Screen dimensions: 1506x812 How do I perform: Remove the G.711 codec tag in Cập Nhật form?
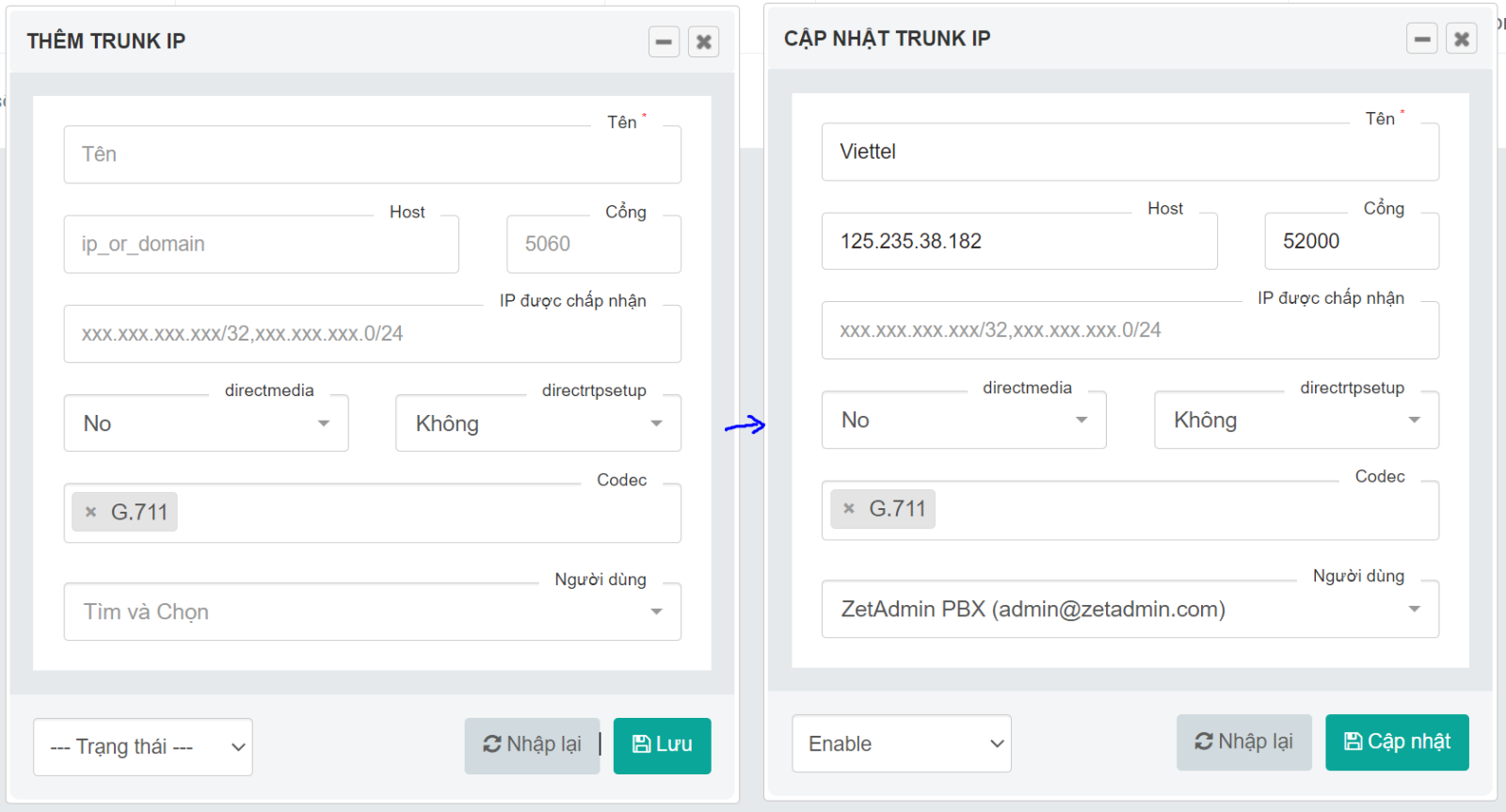[850, 509]
